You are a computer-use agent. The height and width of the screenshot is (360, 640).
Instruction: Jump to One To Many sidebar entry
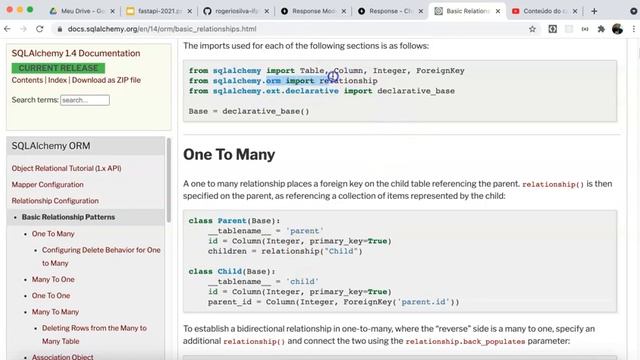pos(53,234)
